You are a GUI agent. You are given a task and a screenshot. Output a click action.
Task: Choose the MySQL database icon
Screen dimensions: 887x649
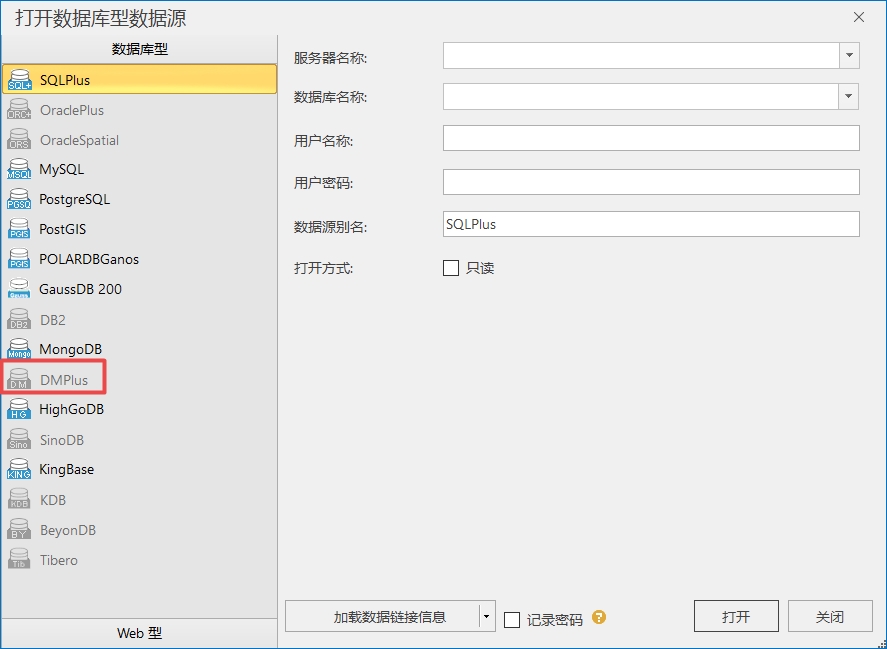19,169
